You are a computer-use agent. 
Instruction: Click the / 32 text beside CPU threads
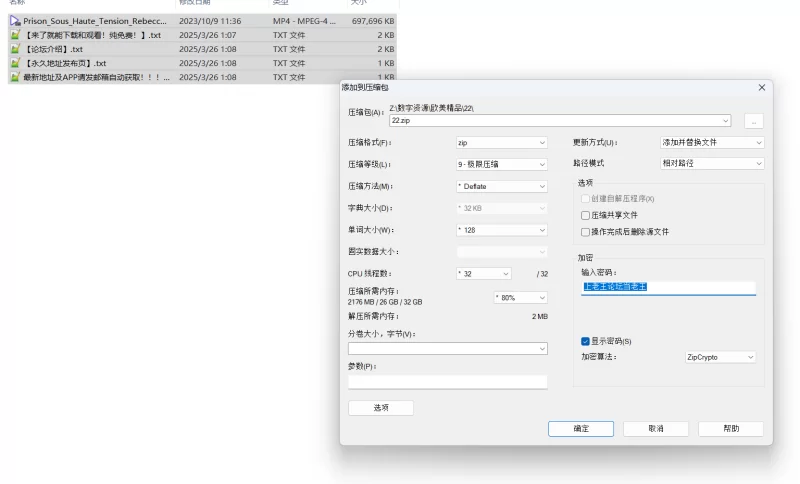[x=542, y=274]
